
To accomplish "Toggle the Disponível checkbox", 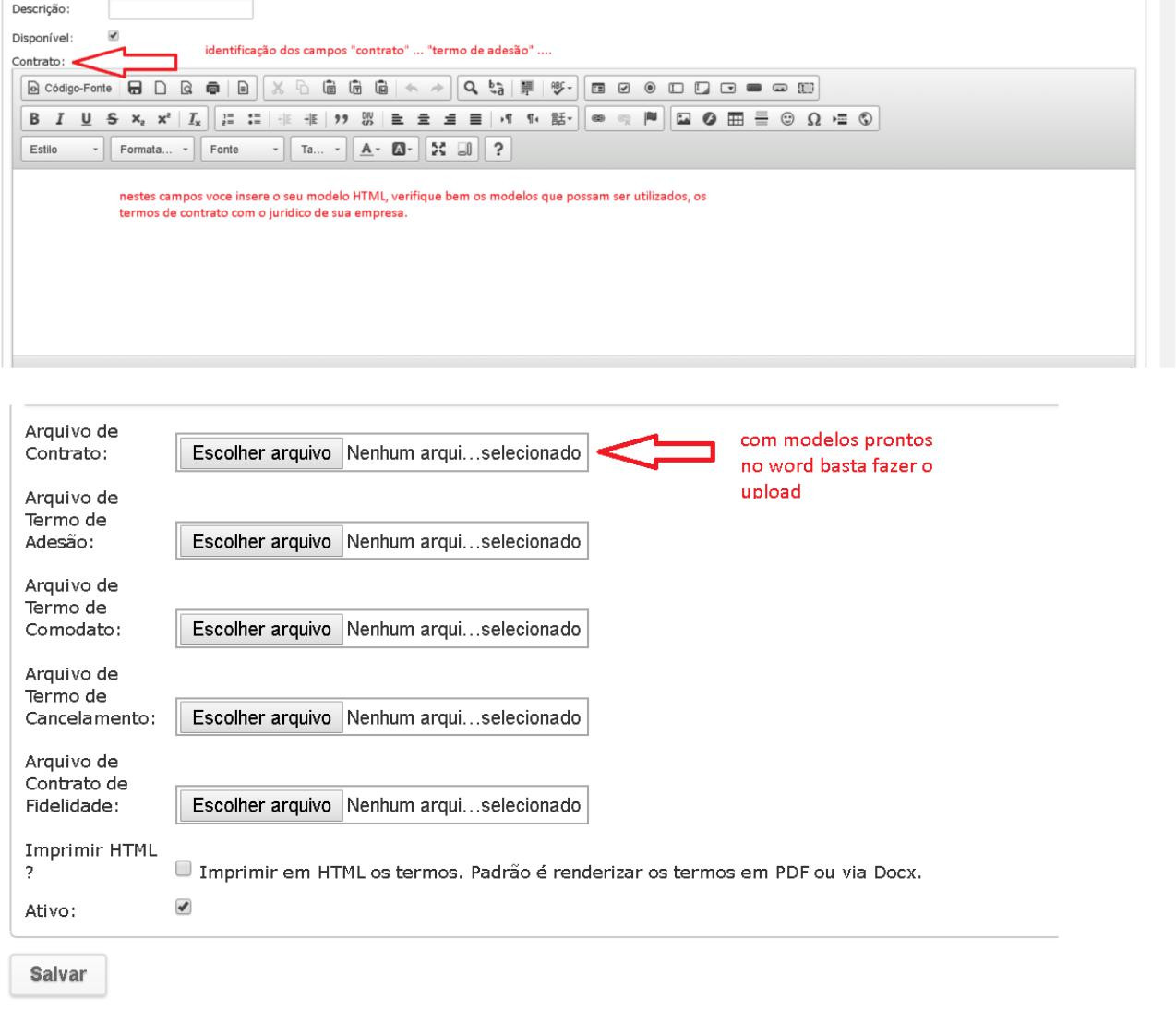I will [114, 36].
